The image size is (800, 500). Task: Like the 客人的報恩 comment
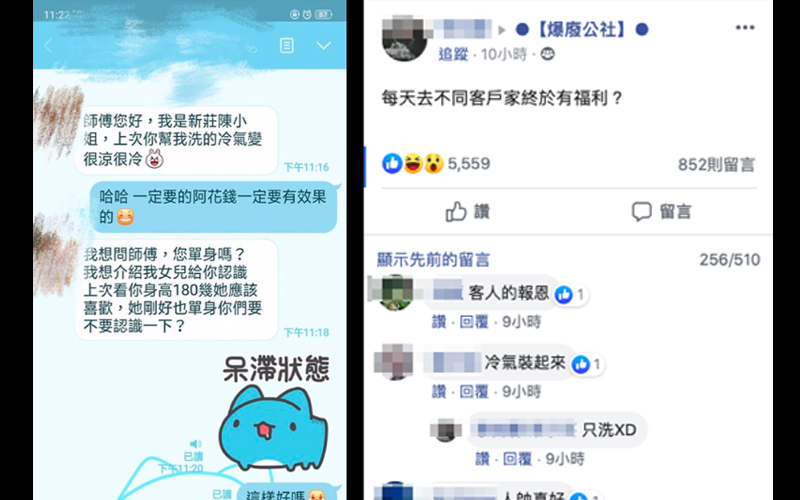pyautogui.click(x=439, y=321)
